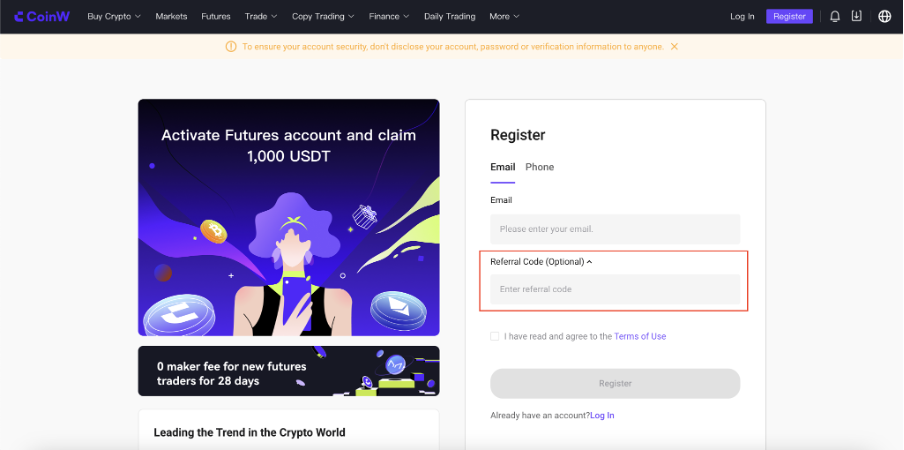Image resolution: width=904 pixels, height=450 pixels.
Task: Click the purple Register button in header
Action: 789,16
